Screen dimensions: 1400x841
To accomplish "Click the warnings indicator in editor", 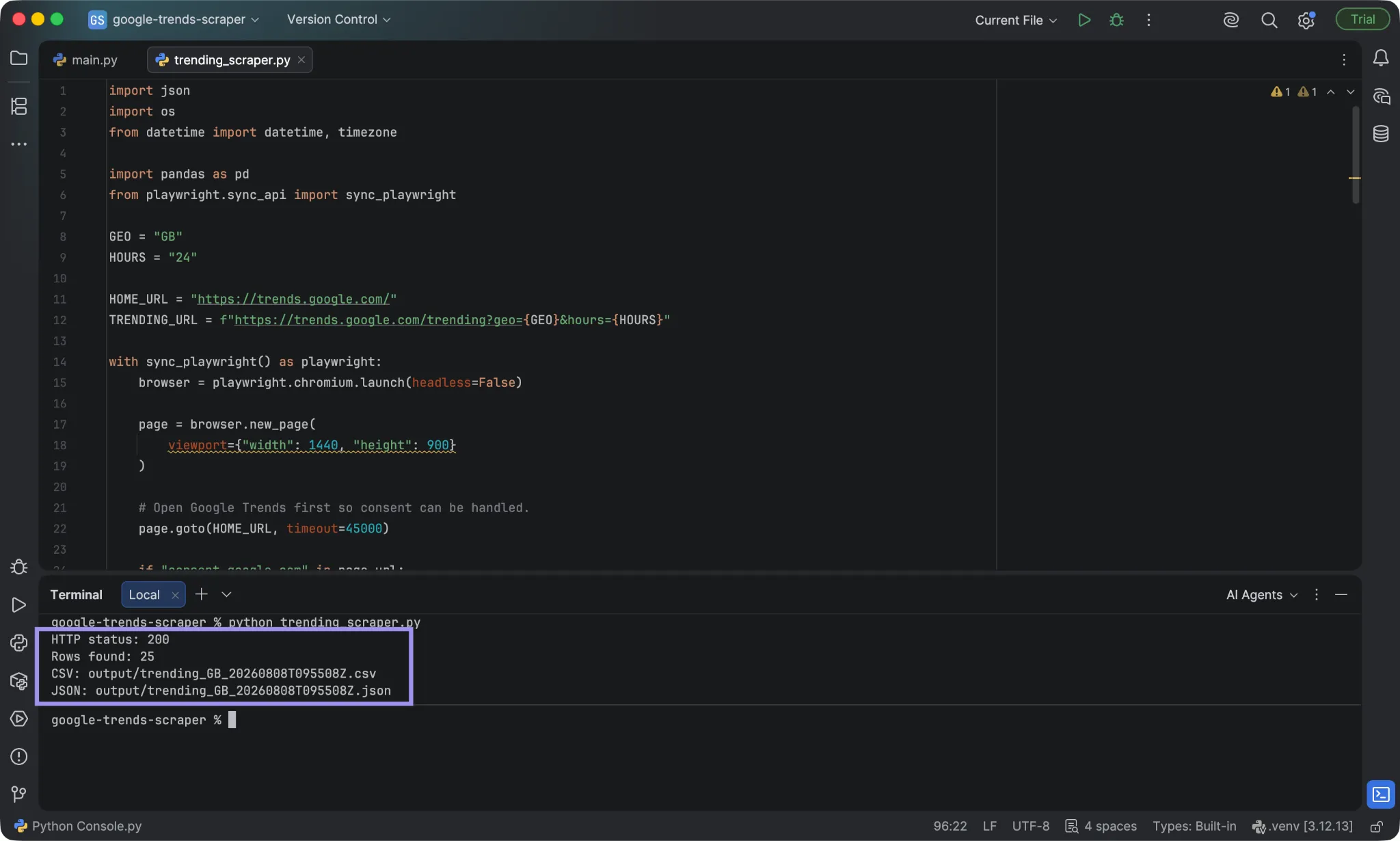I will point(1294,92).
